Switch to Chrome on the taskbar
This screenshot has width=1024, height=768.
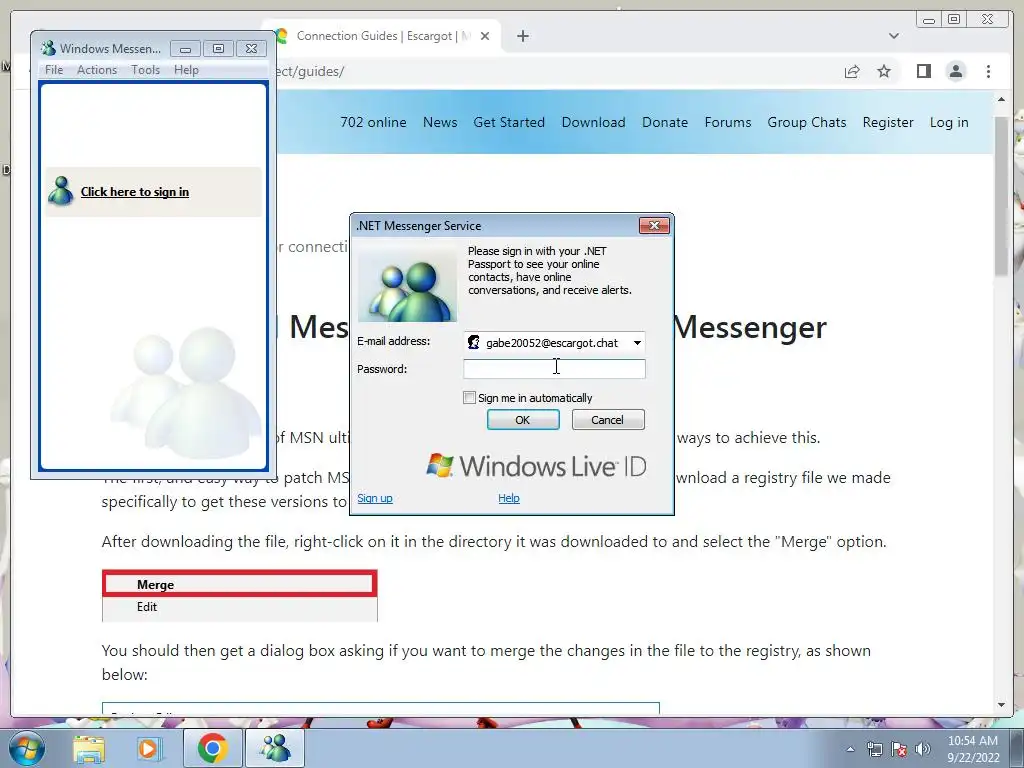click(x=212, y=748)
